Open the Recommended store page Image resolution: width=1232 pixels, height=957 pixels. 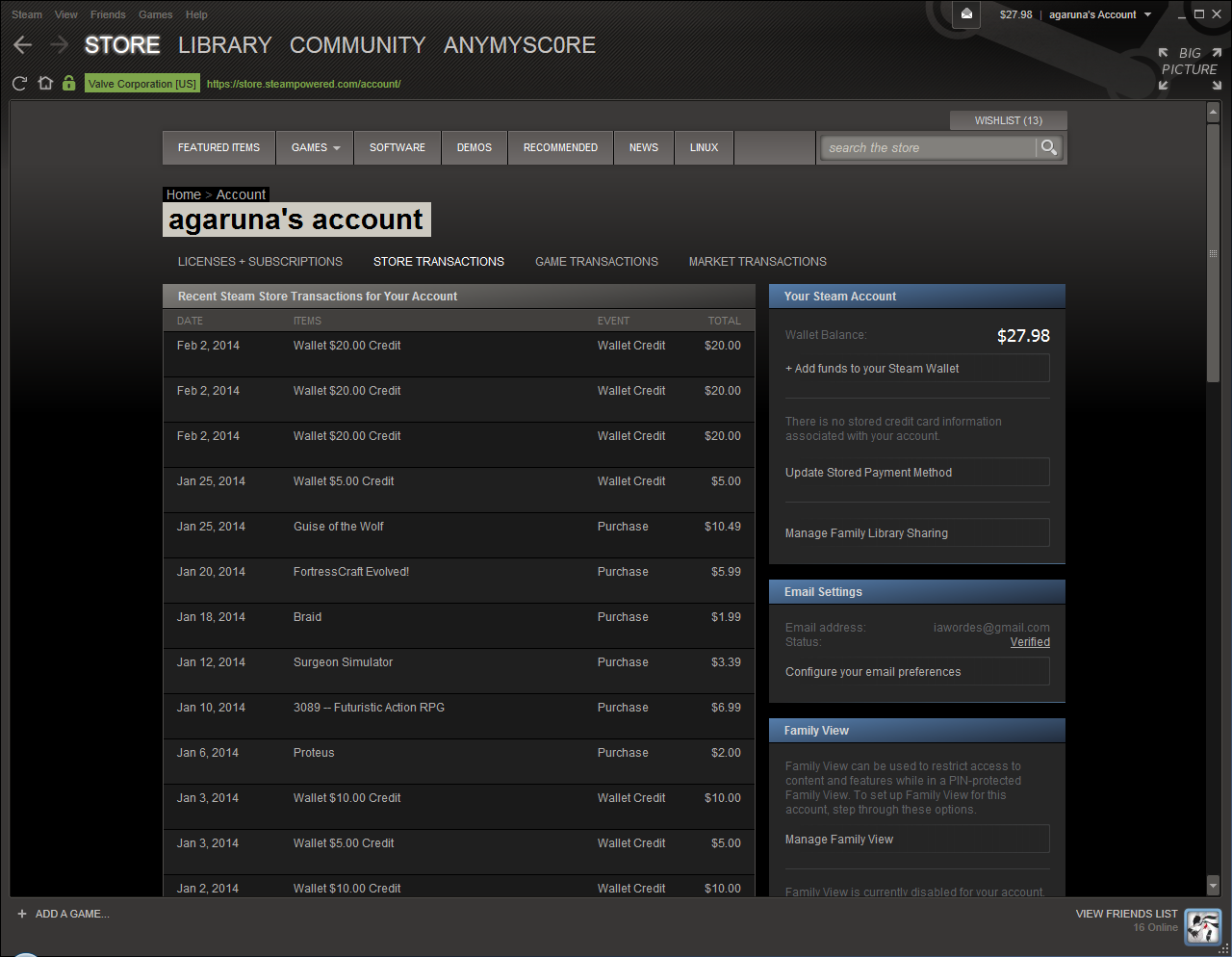(560, 147)
